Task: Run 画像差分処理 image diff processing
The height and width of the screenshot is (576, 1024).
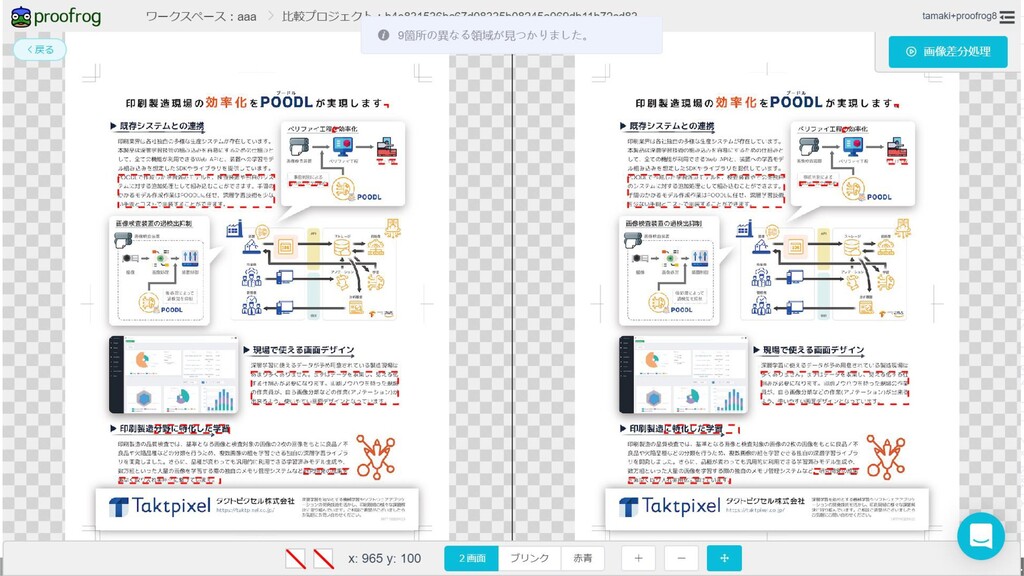Action: point(948,52)
